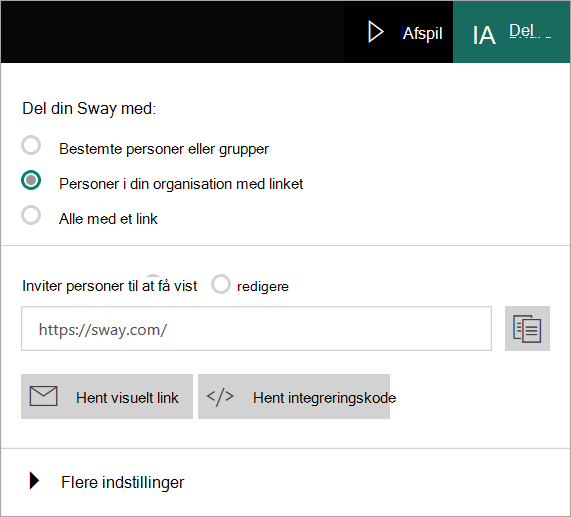The height and width of the screenshot is (517, 571).
Task: Select Bestemte personer eller grupper radio button
Action: pyautogui.click(x=31, y=145)
